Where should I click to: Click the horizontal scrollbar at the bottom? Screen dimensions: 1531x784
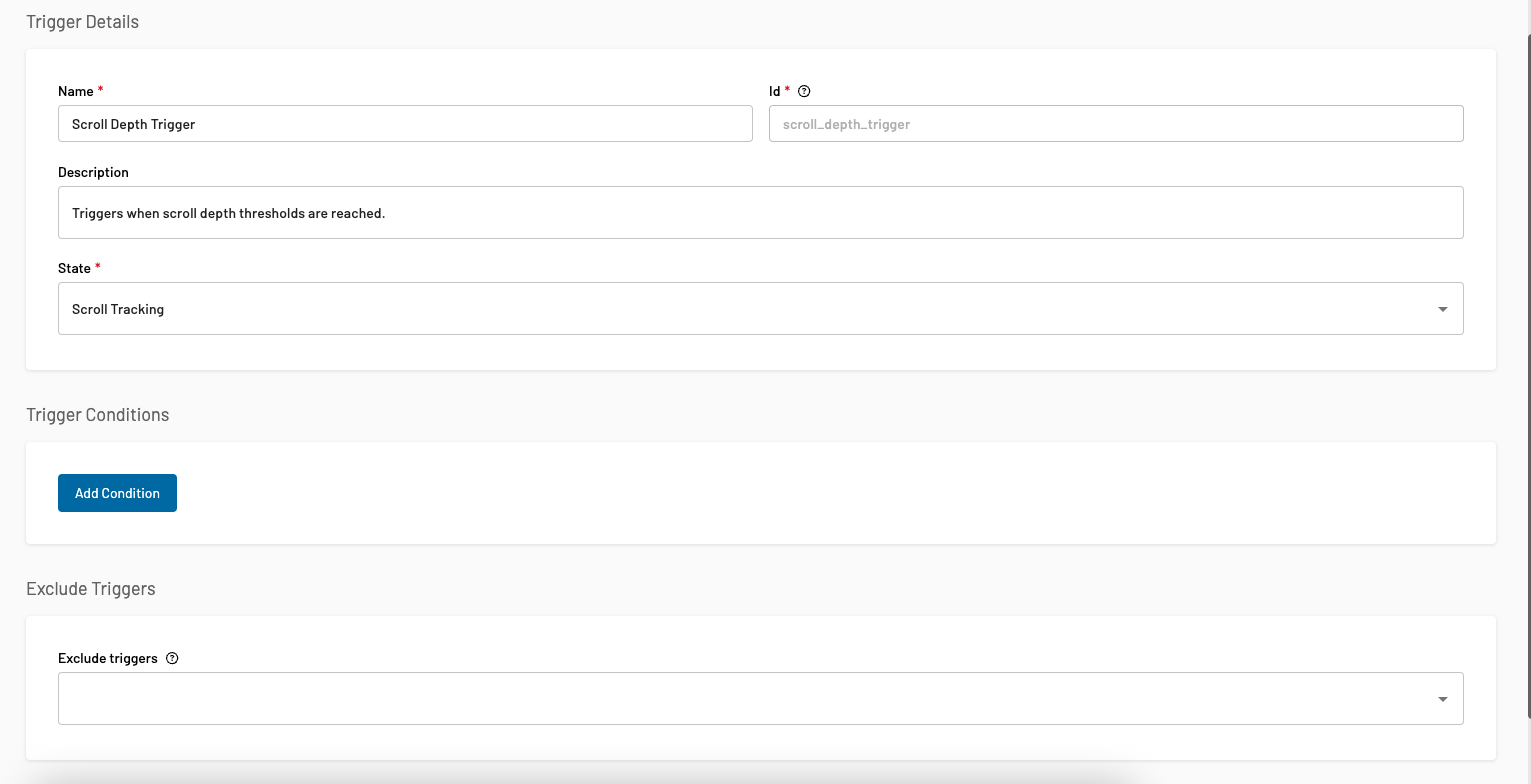(580, 778)
